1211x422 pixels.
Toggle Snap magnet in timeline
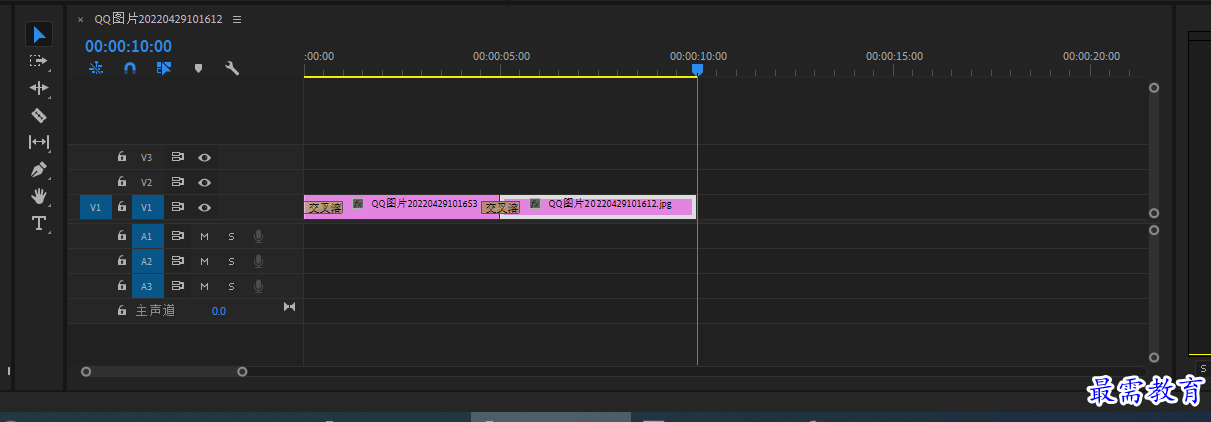[x=130, y=68]
